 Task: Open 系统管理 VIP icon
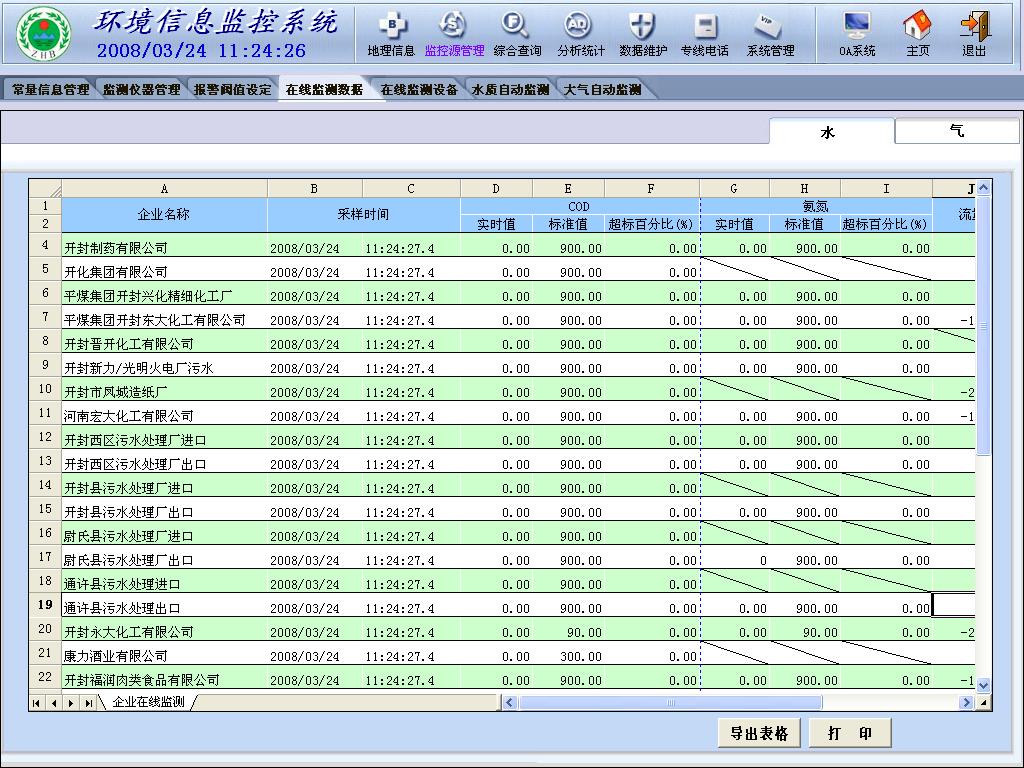pyautogui.click(x=770, y=34)
